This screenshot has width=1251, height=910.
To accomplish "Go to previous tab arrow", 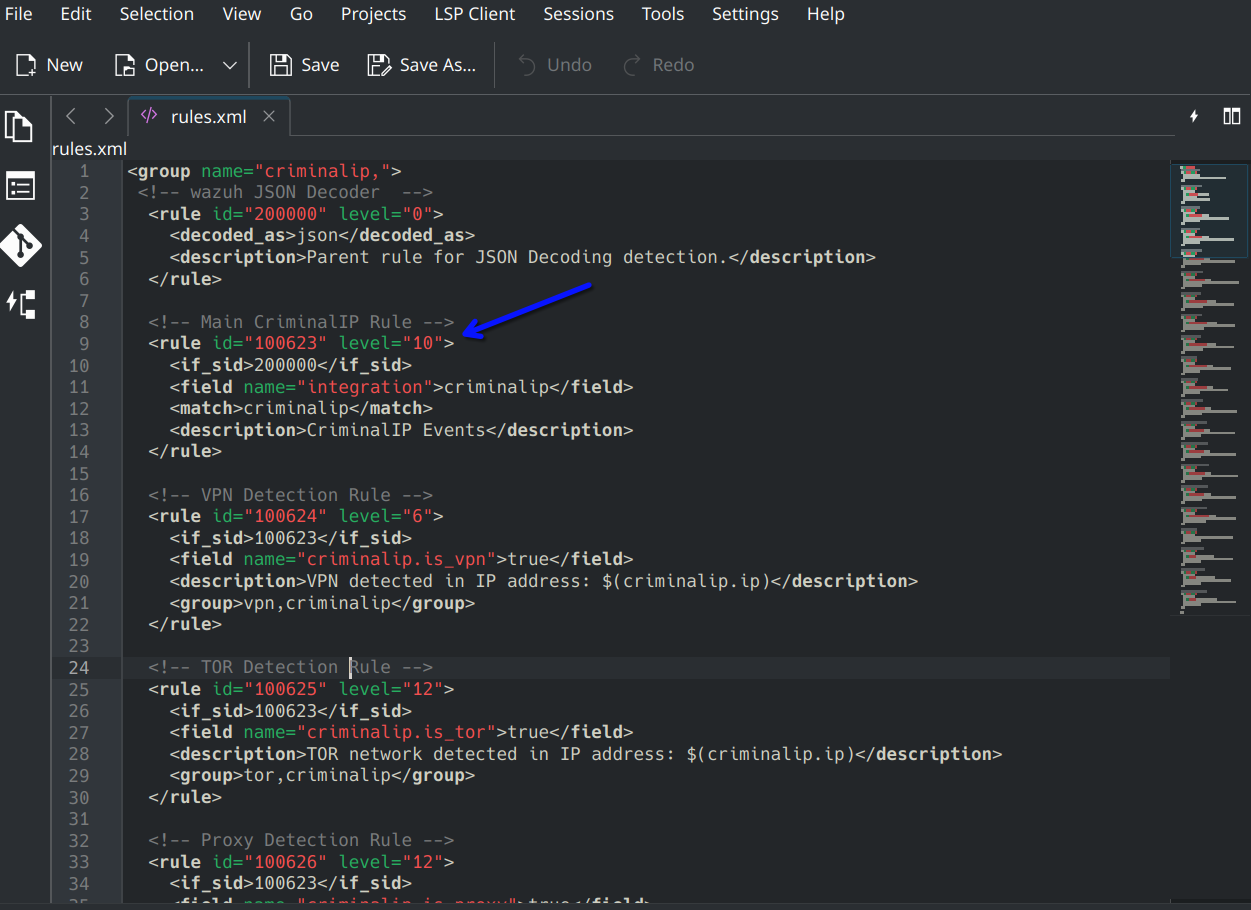I will [71, 117].
